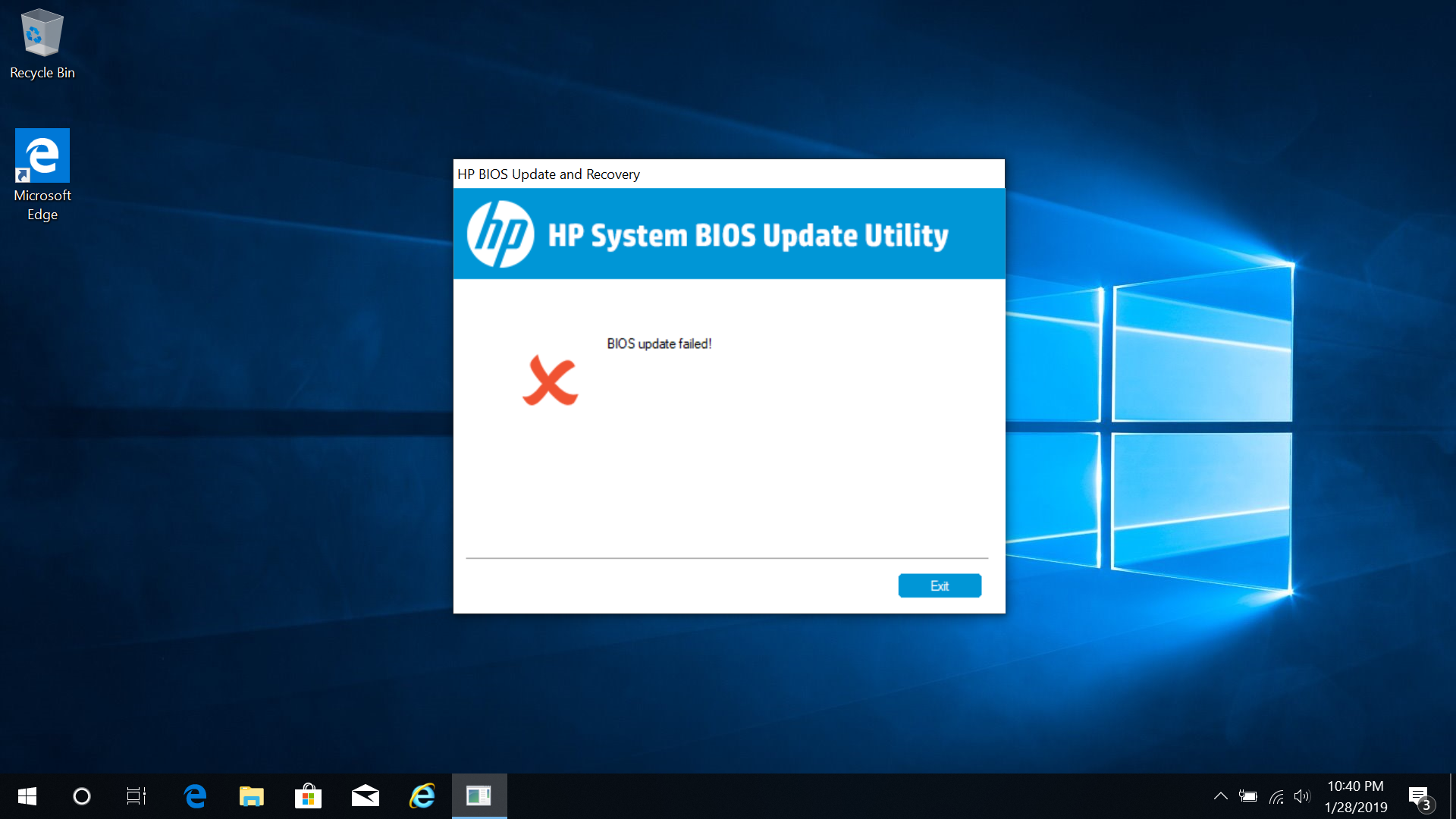The width and height of the screenshot is (1456, 819).
Task: Open Task View from the taskbar
Action: click(136, 795)
